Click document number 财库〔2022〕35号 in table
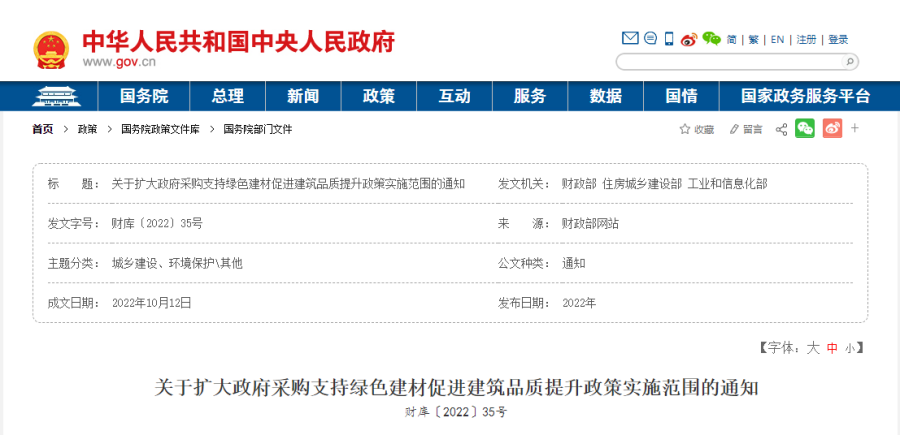Viewport: 900px width, 435px height. pyautogui.click(x=157, y=223)
